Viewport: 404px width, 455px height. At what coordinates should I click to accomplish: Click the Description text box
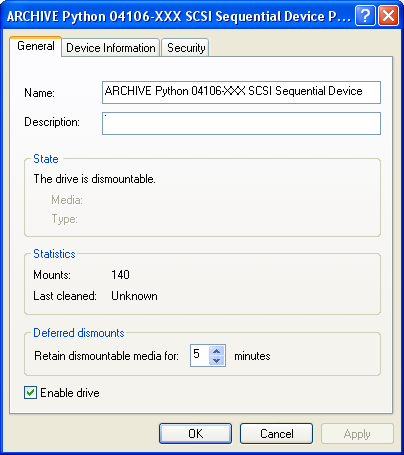[x=241, y=123]
